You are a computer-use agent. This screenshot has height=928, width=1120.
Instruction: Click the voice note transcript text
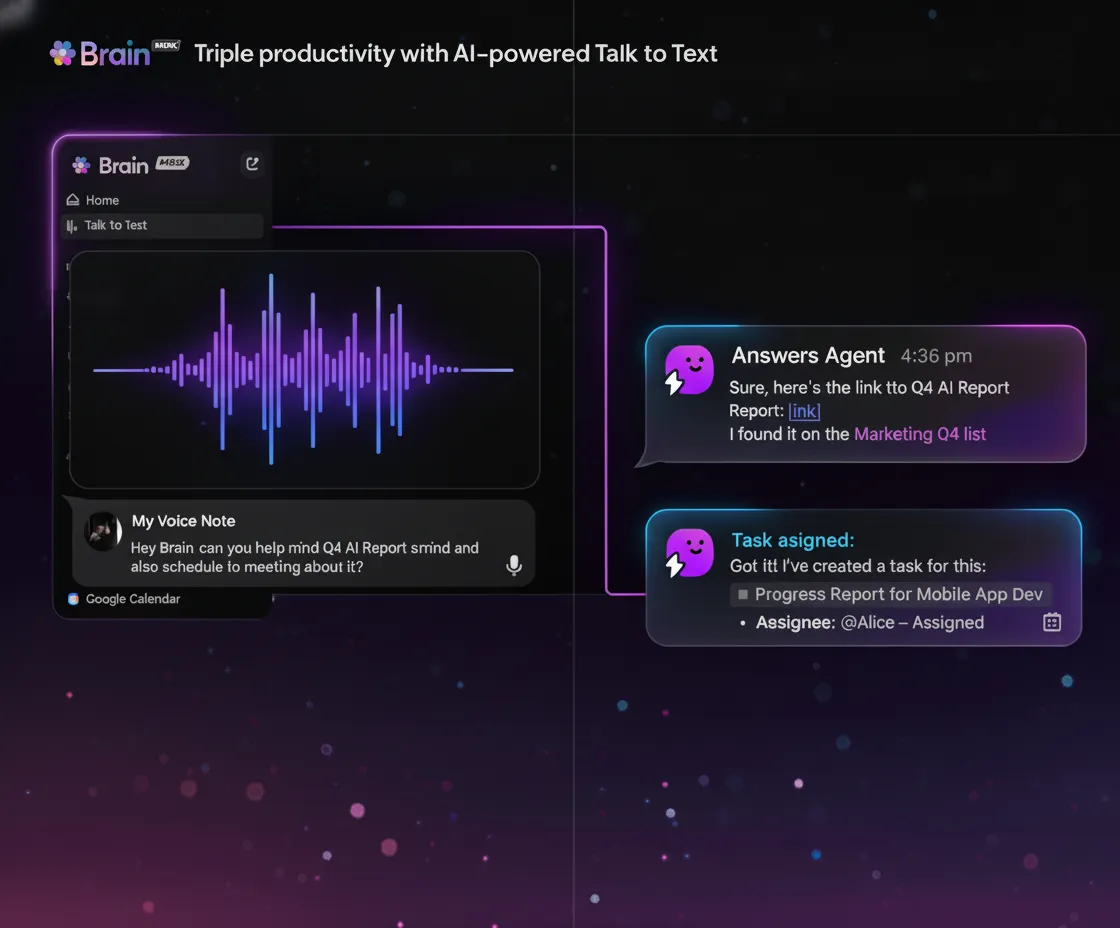pyautogui.click(x=305, y=557)
